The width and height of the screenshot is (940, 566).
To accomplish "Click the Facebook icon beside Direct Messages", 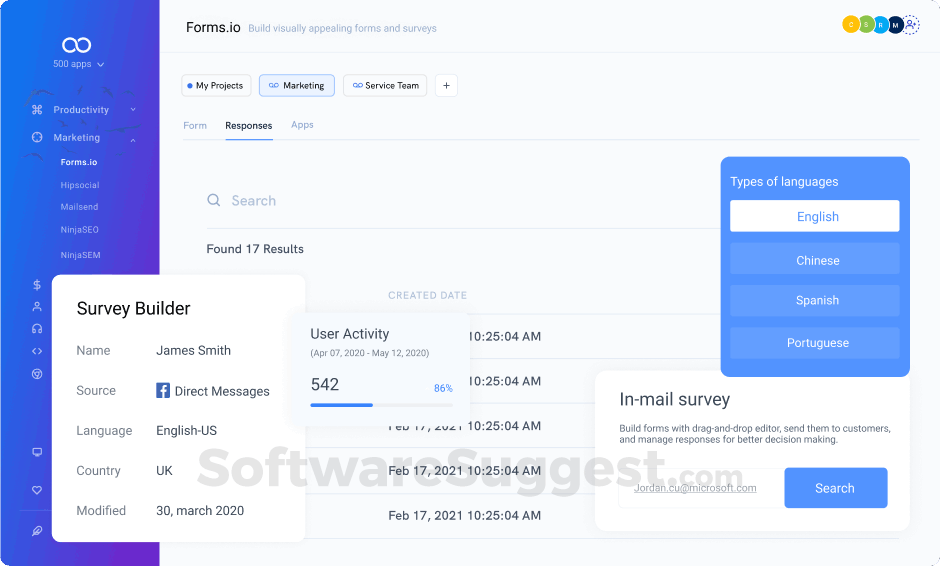I will [x=163, y=390].
